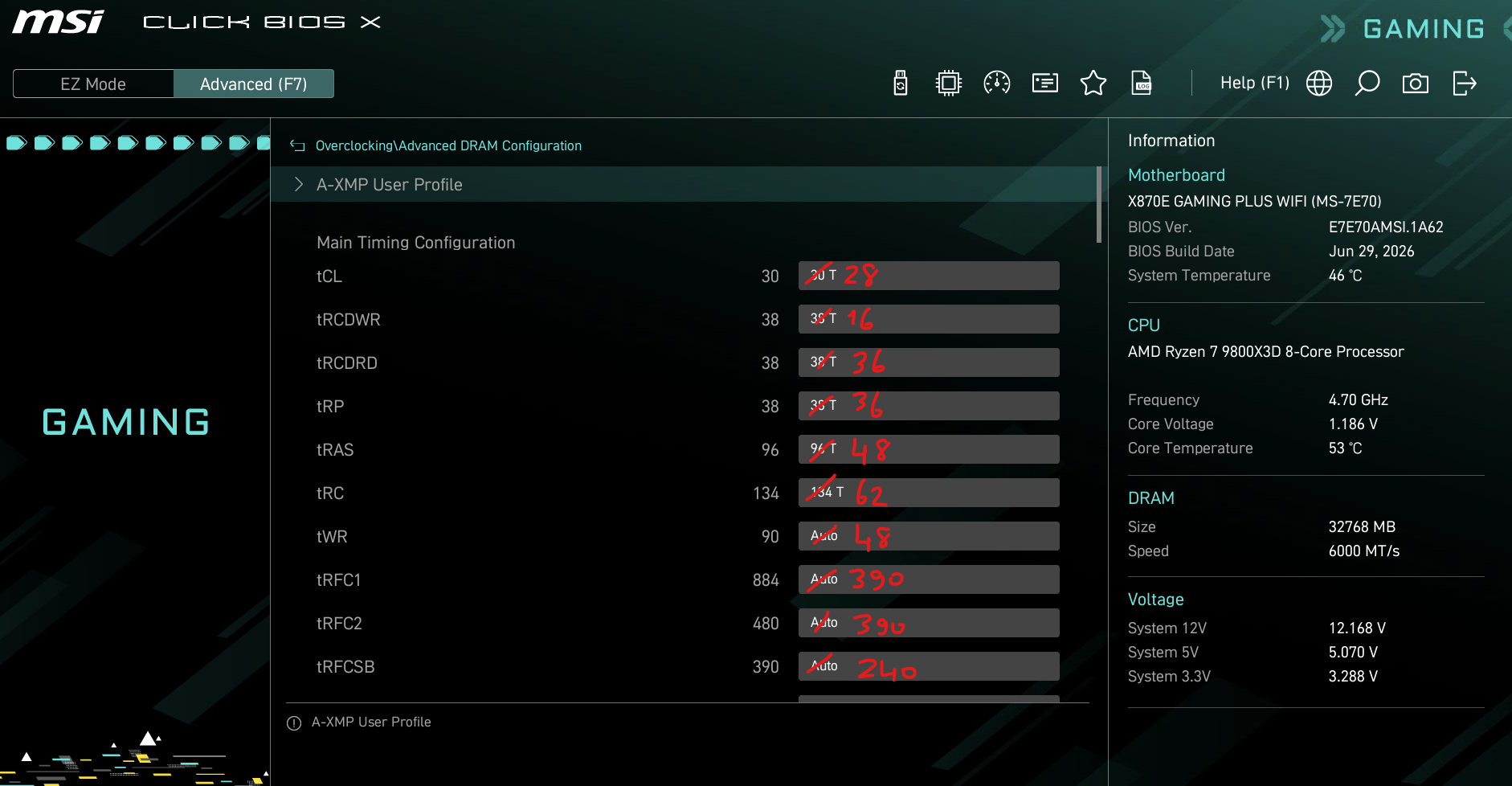Click the Core Voltage value "1.186 V"
This screenshot has width=1512, height=786.
click(x=1353, y=424)
